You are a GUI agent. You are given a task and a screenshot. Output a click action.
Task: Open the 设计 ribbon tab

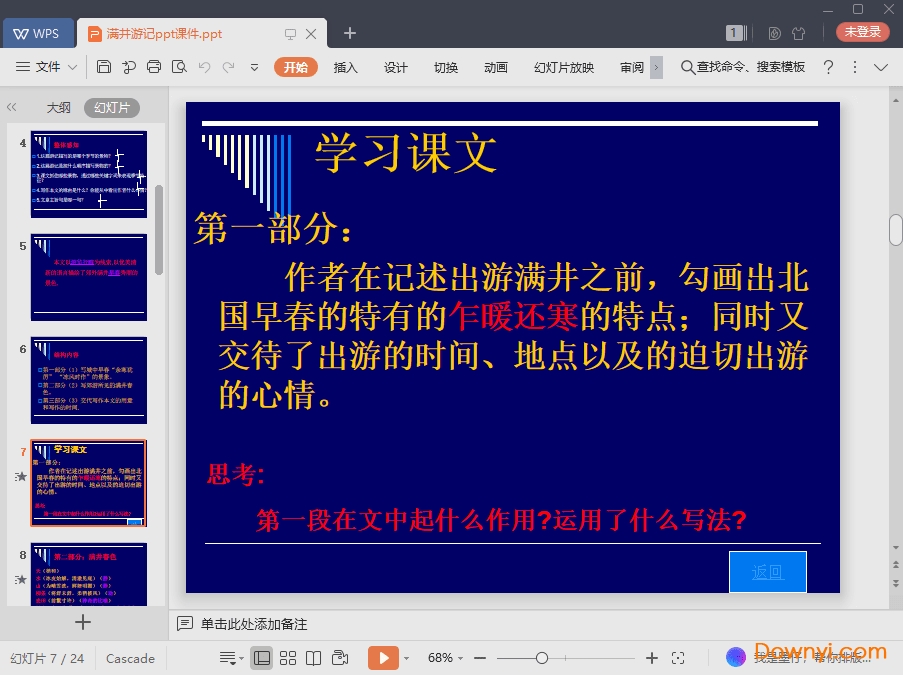396,67
